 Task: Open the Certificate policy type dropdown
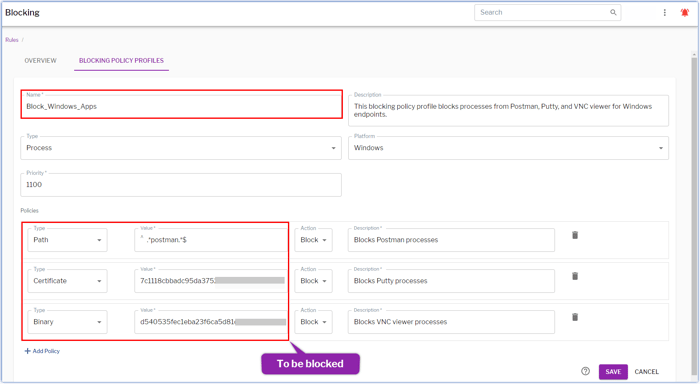[x=67, y=281]
